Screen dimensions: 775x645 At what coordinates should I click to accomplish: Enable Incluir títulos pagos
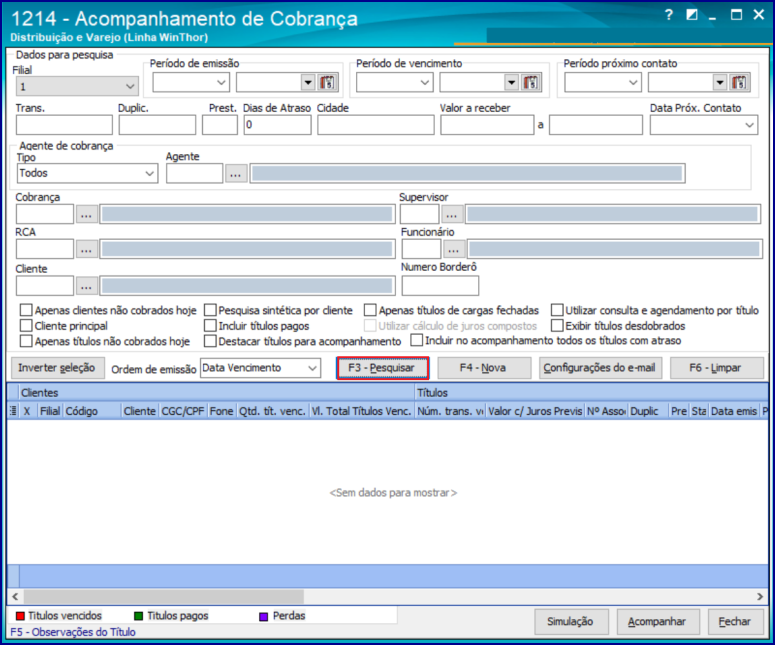(x=210, y=326)
